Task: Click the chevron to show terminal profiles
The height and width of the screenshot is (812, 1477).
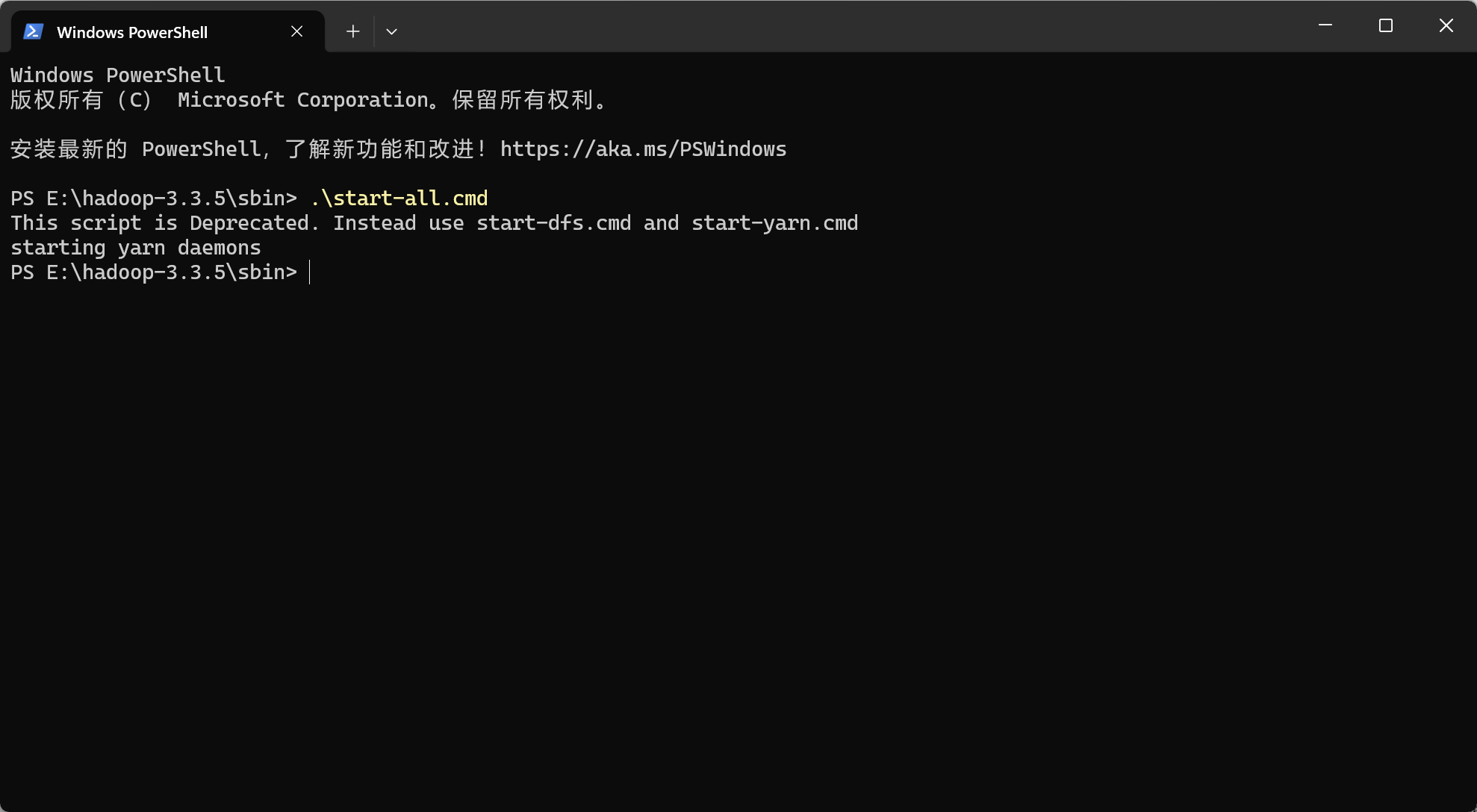Action: point(391,31)
